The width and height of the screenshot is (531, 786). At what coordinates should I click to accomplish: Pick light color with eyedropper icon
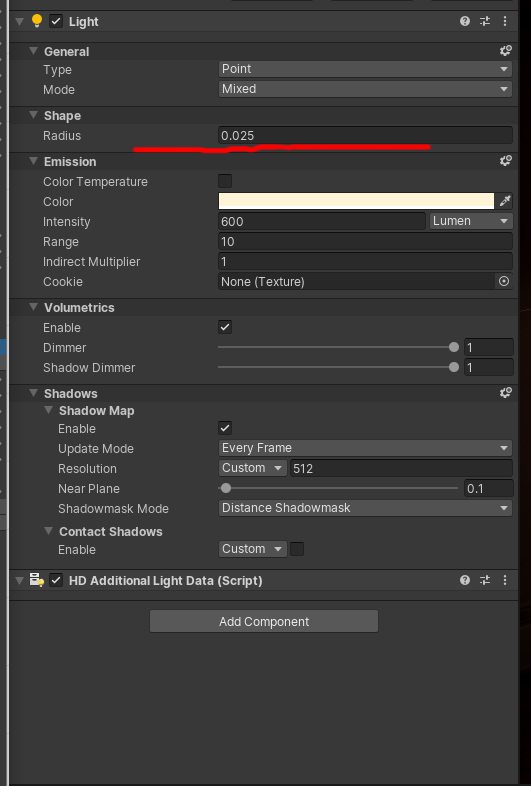pyautogui.click(x=504, y=201)
